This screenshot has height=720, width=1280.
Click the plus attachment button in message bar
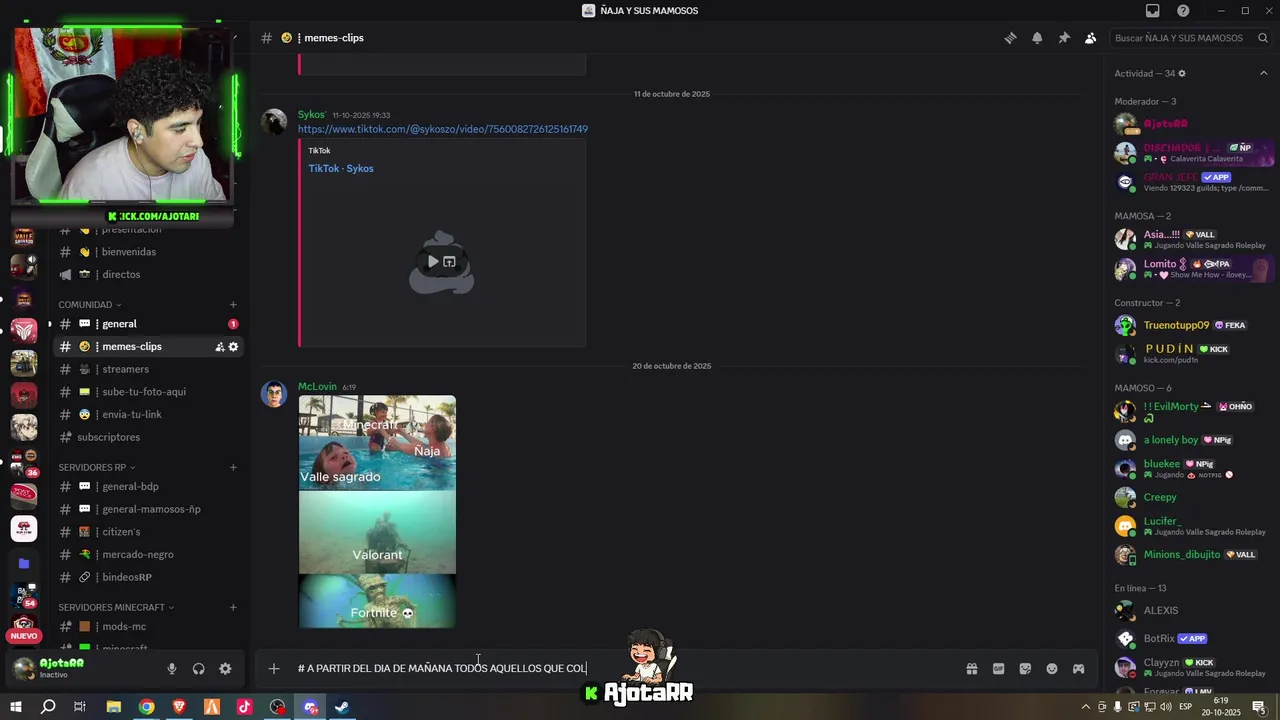274,668
